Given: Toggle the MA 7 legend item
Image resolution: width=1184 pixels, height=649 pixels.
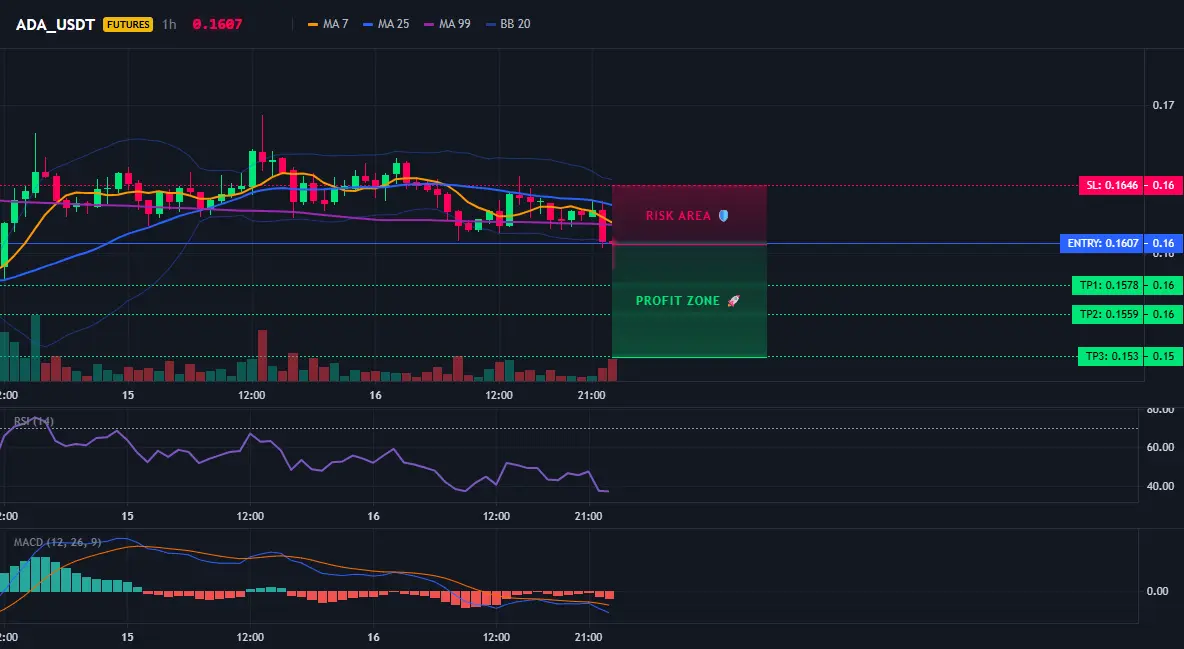Looking at the screenshot, I should (x=328, y=24).
